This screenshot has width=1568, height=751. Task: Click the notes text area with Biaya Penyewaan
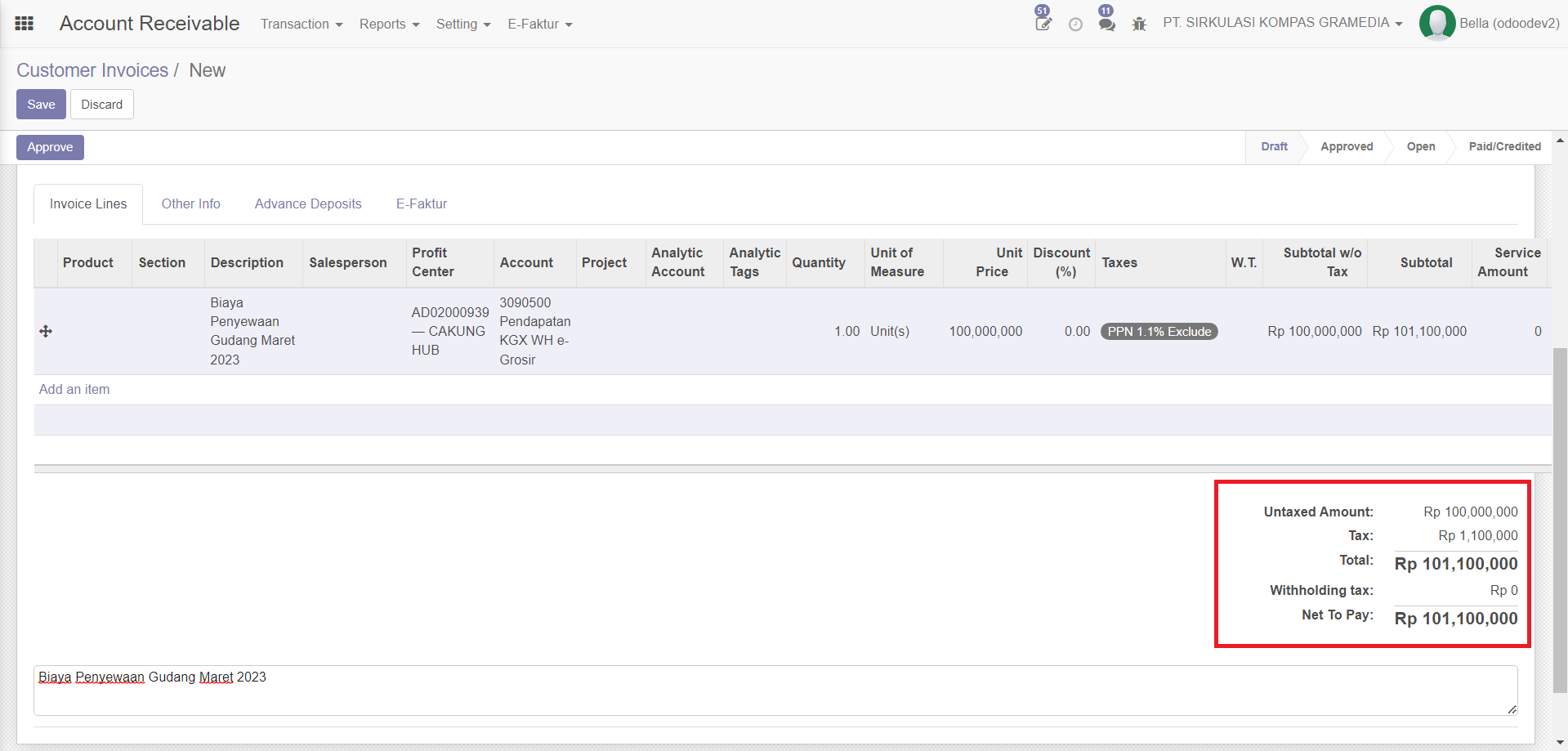coord(775,691)
